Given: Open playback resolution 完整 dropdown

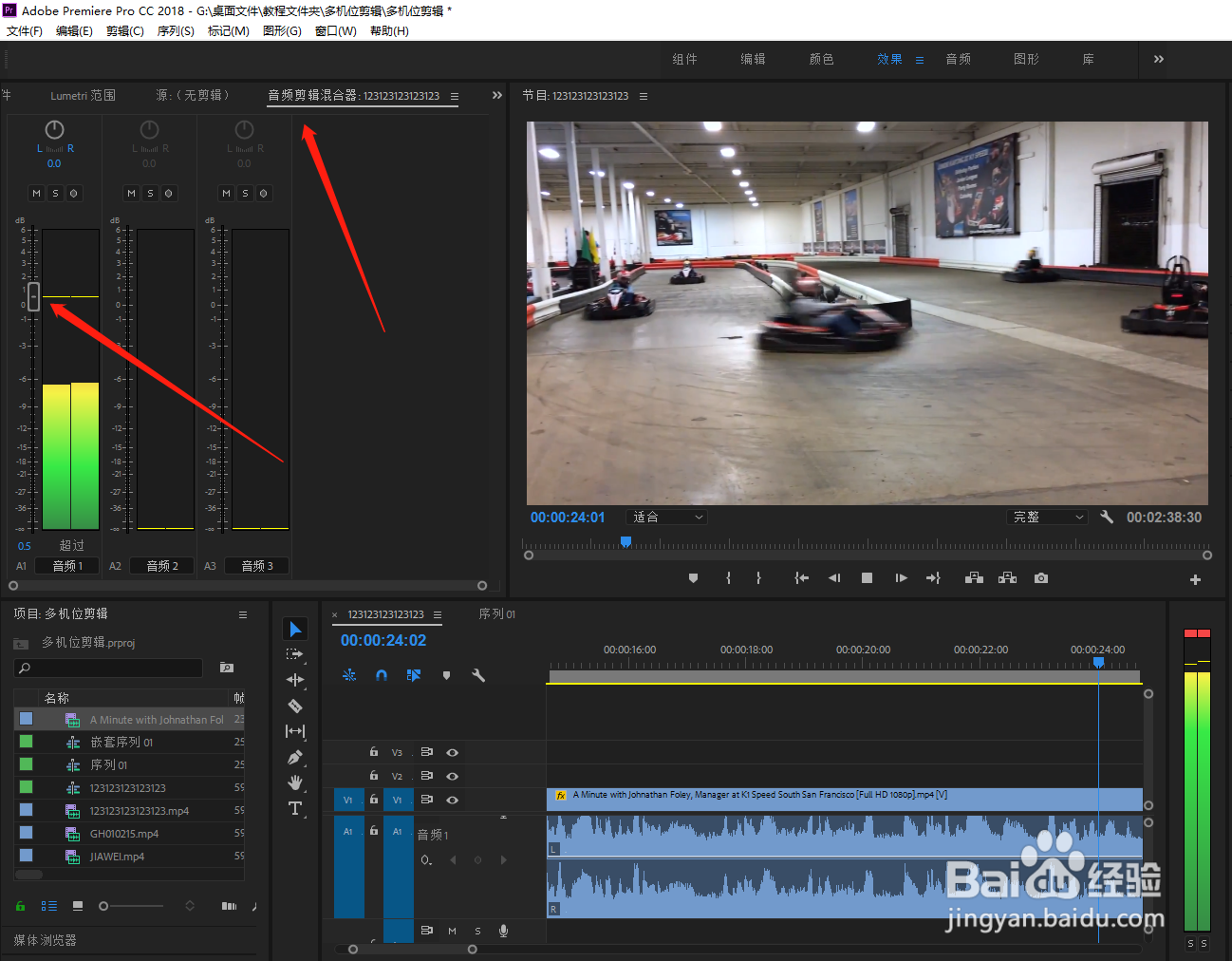Looking at the screenshot, I should click(1047, 517).
